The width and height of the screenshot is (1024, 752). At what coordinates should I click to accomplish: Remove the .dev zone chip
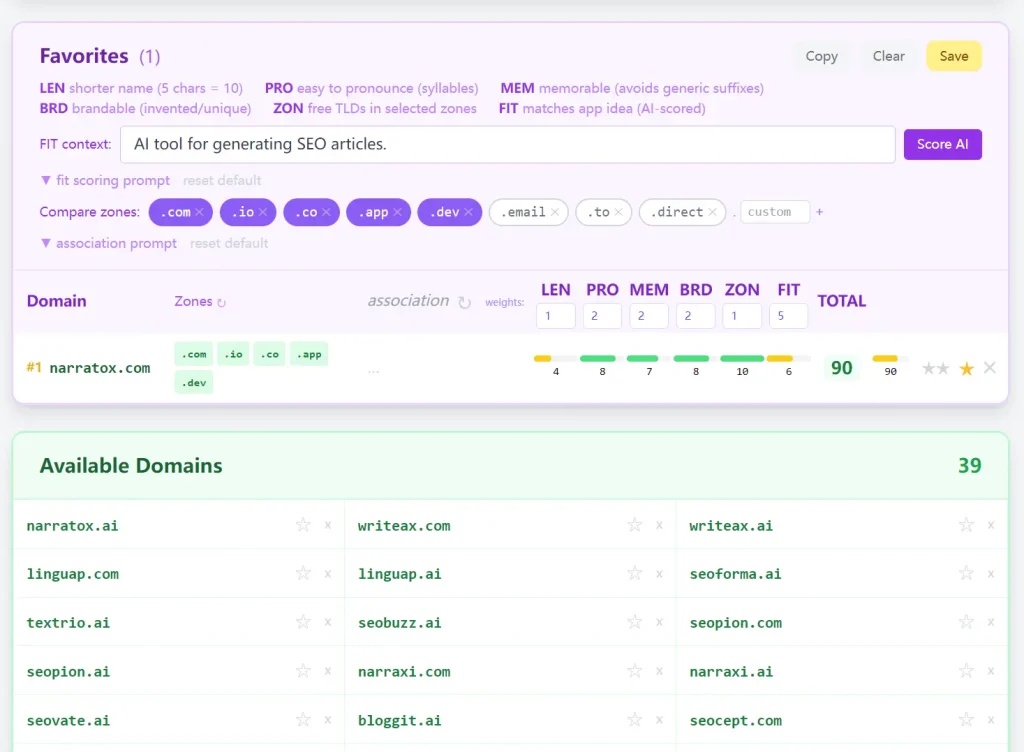(467, 212)
